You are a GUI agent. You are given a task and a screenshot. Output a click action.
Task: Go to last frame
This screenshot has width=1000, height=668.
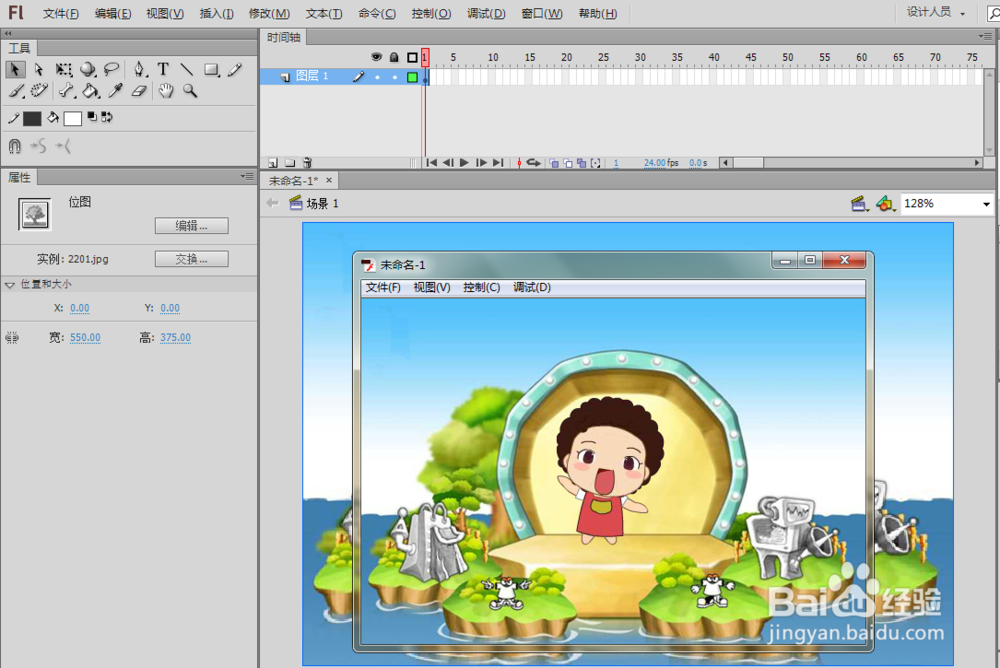pos(498,163)
